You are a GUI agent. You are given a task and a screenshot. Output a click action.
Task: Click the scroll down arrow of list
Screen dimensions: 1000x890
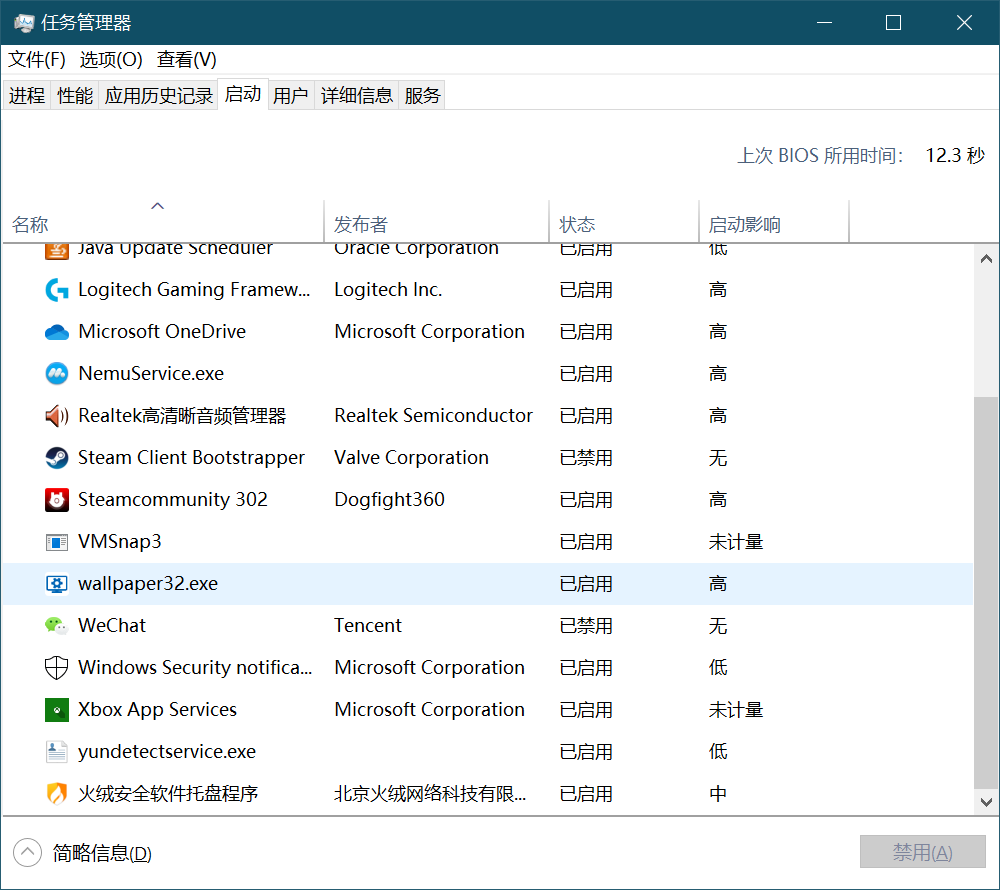click(986, 802)
